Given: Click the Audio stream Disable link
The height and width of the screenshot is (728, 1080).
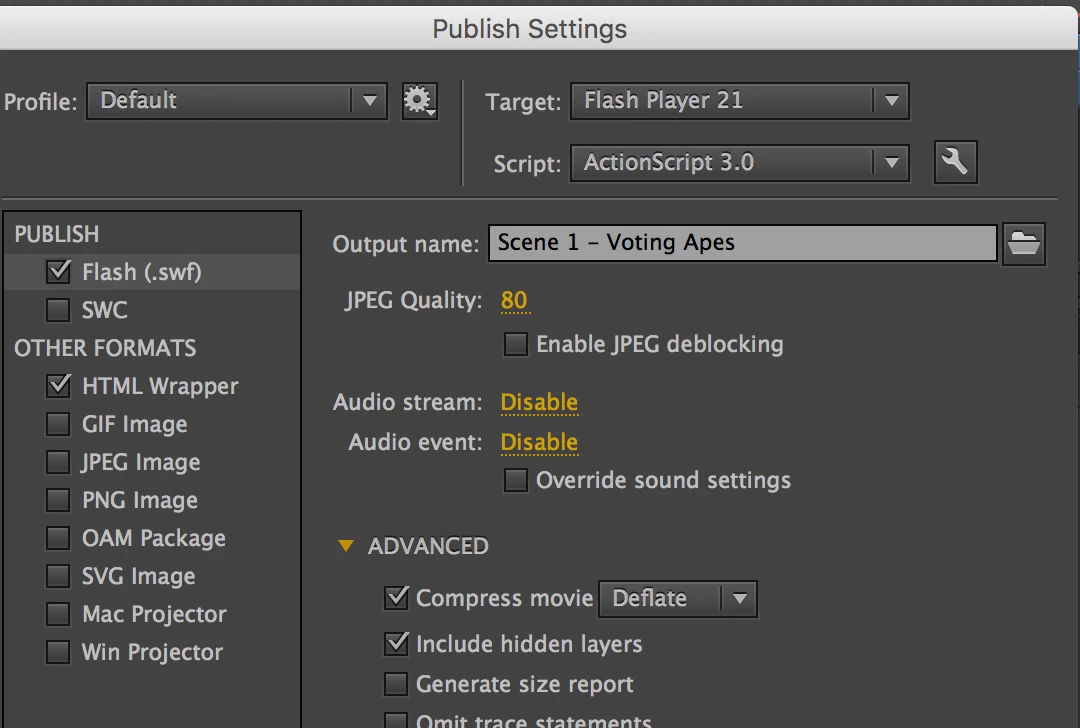Looking at the screenshot, I should click(539, 403).
